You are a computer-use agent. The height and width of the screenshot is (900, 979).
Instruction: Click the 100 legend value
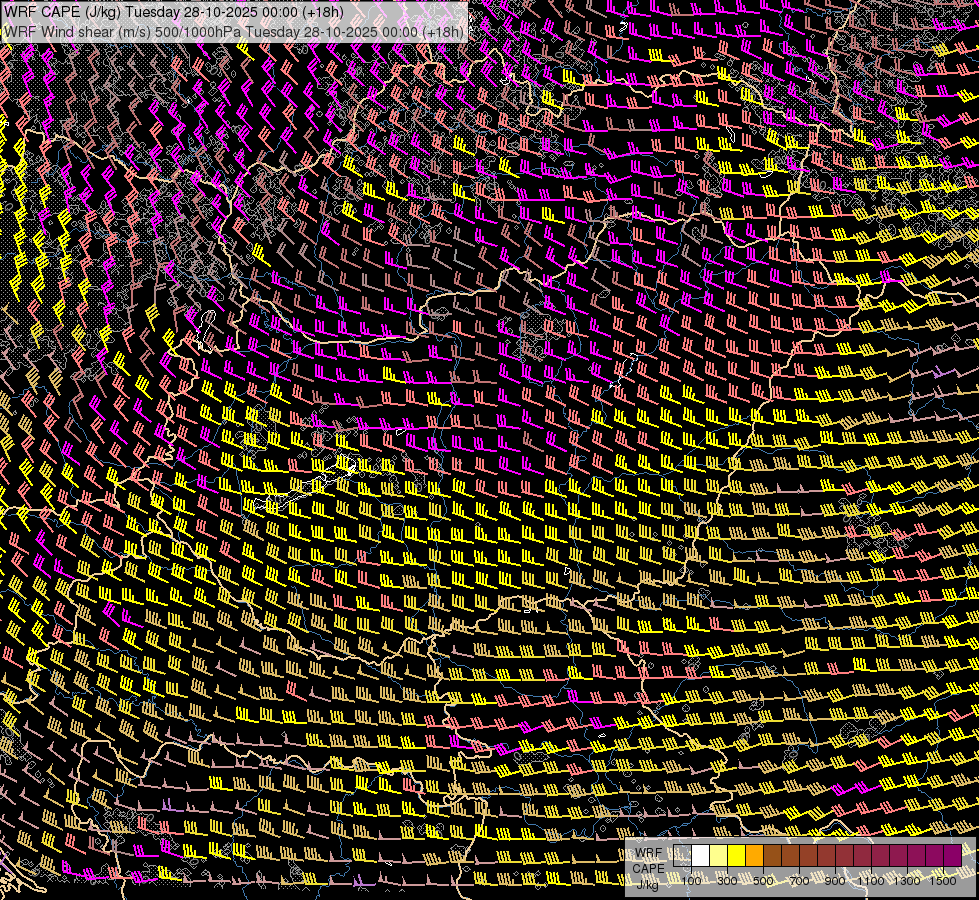[691, 881]
